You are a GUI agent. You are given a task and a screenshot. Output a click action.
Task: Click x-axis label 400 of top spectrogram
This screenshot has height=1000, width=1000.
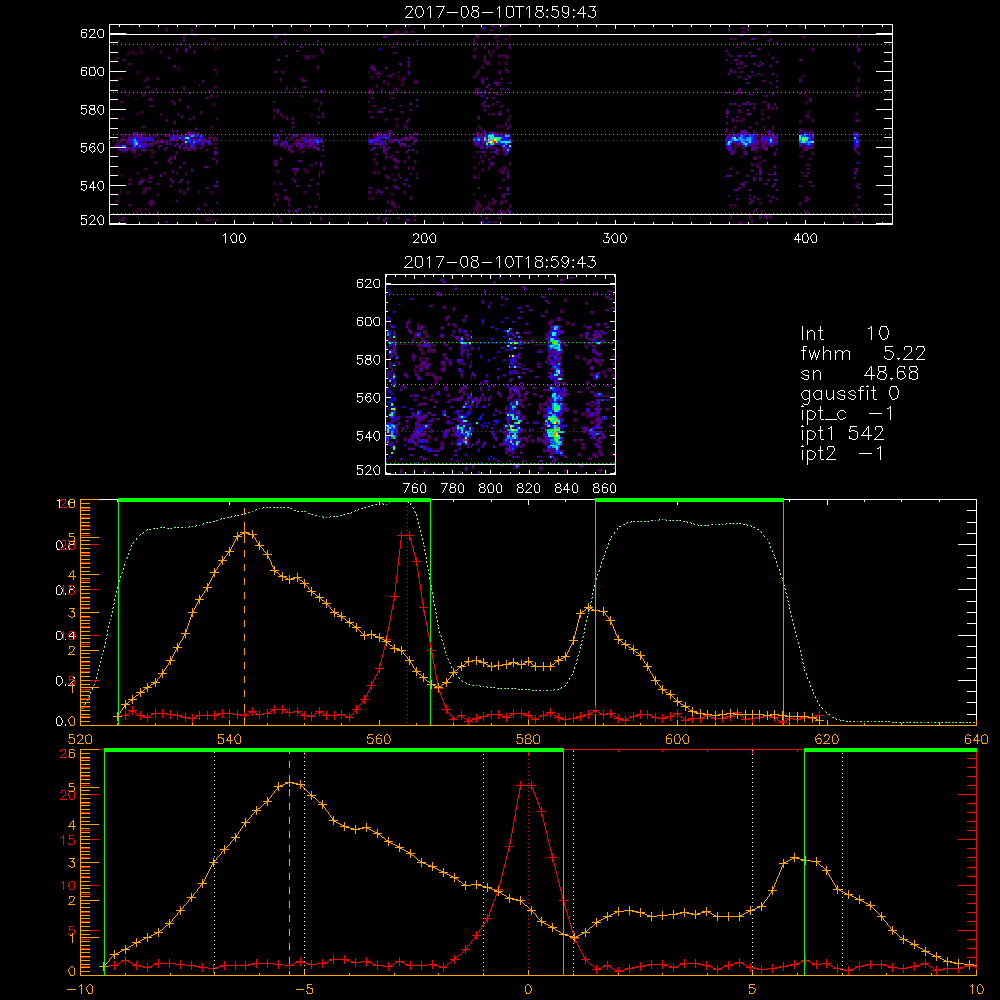(805, 239)
